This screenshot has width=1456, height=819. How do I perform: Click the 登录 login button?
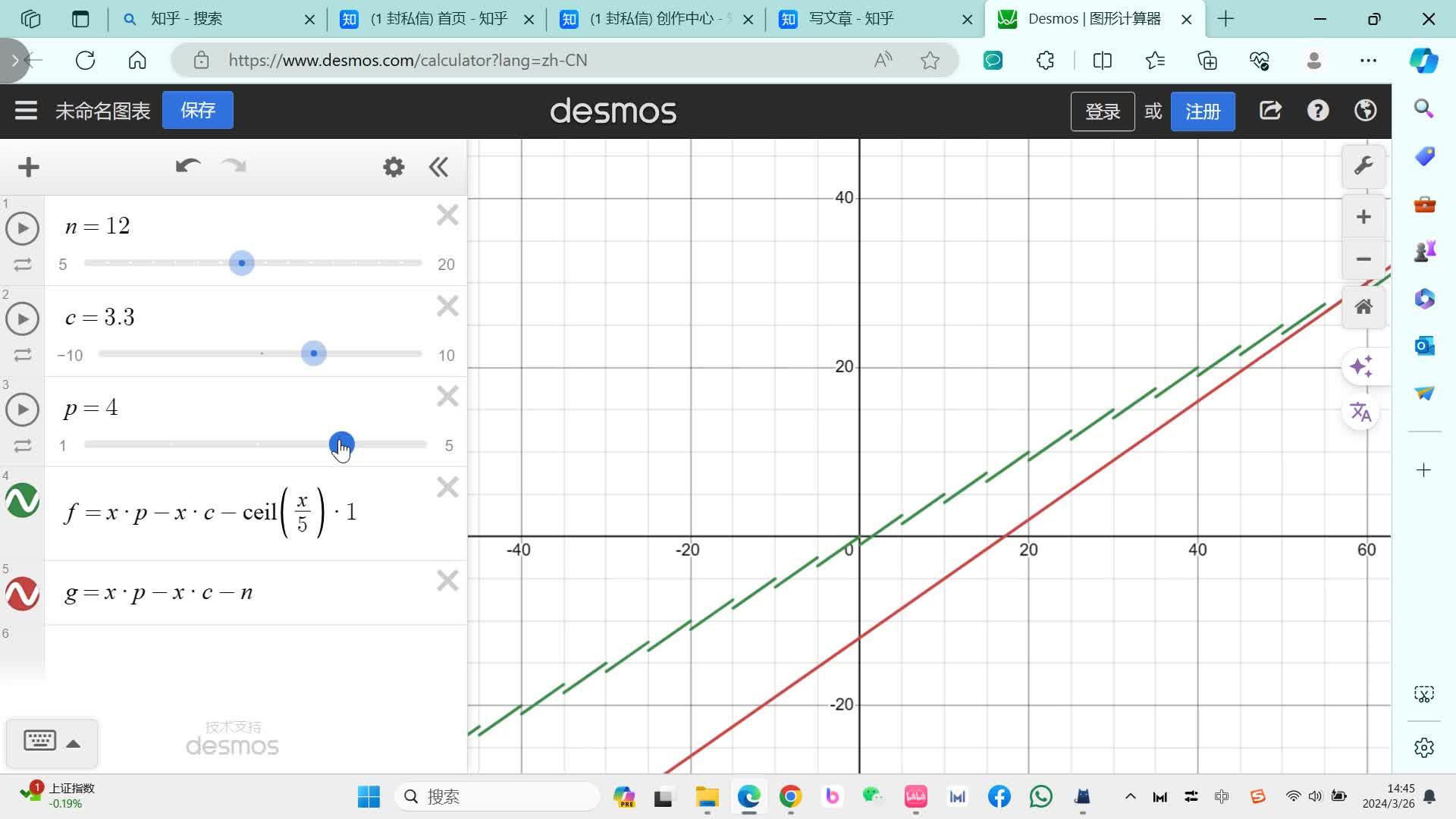pyautogui.click(x=1103, y=111)
